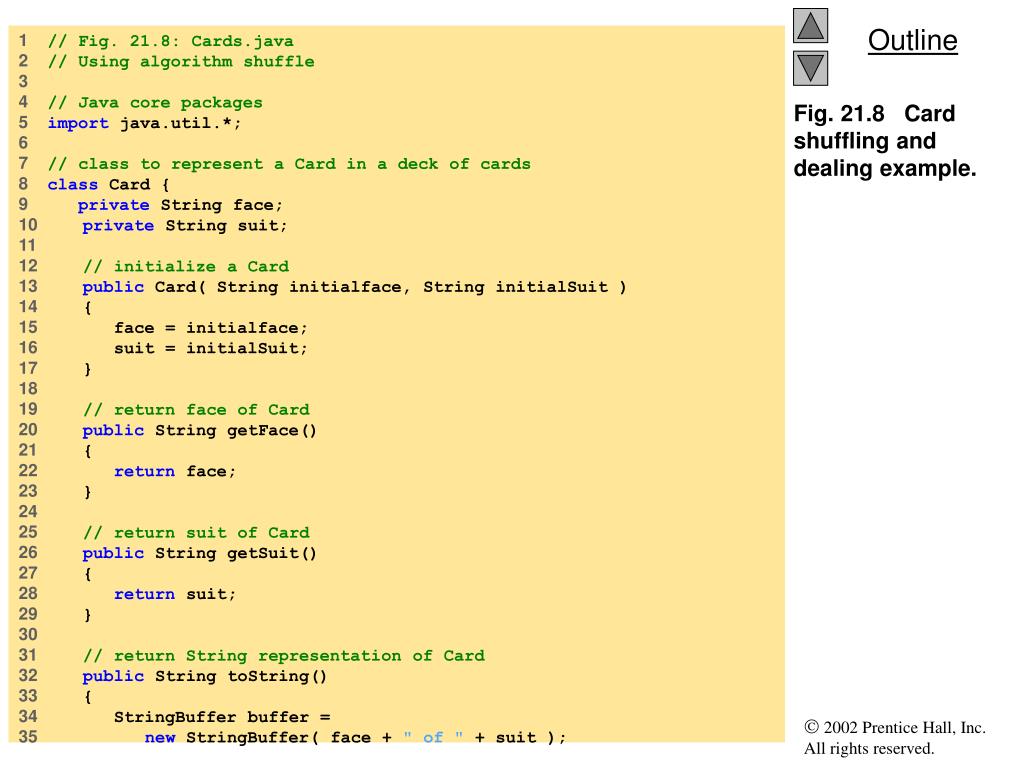This screenshot has width=1024, height=768.
Task: Click the 'return suit;' statement
Action: point(174,594)
